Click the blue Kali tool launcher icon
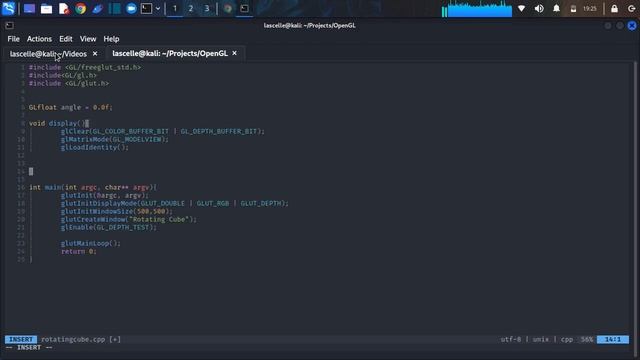Viewport: 640px width, 360px height. (x=98, y=9)
